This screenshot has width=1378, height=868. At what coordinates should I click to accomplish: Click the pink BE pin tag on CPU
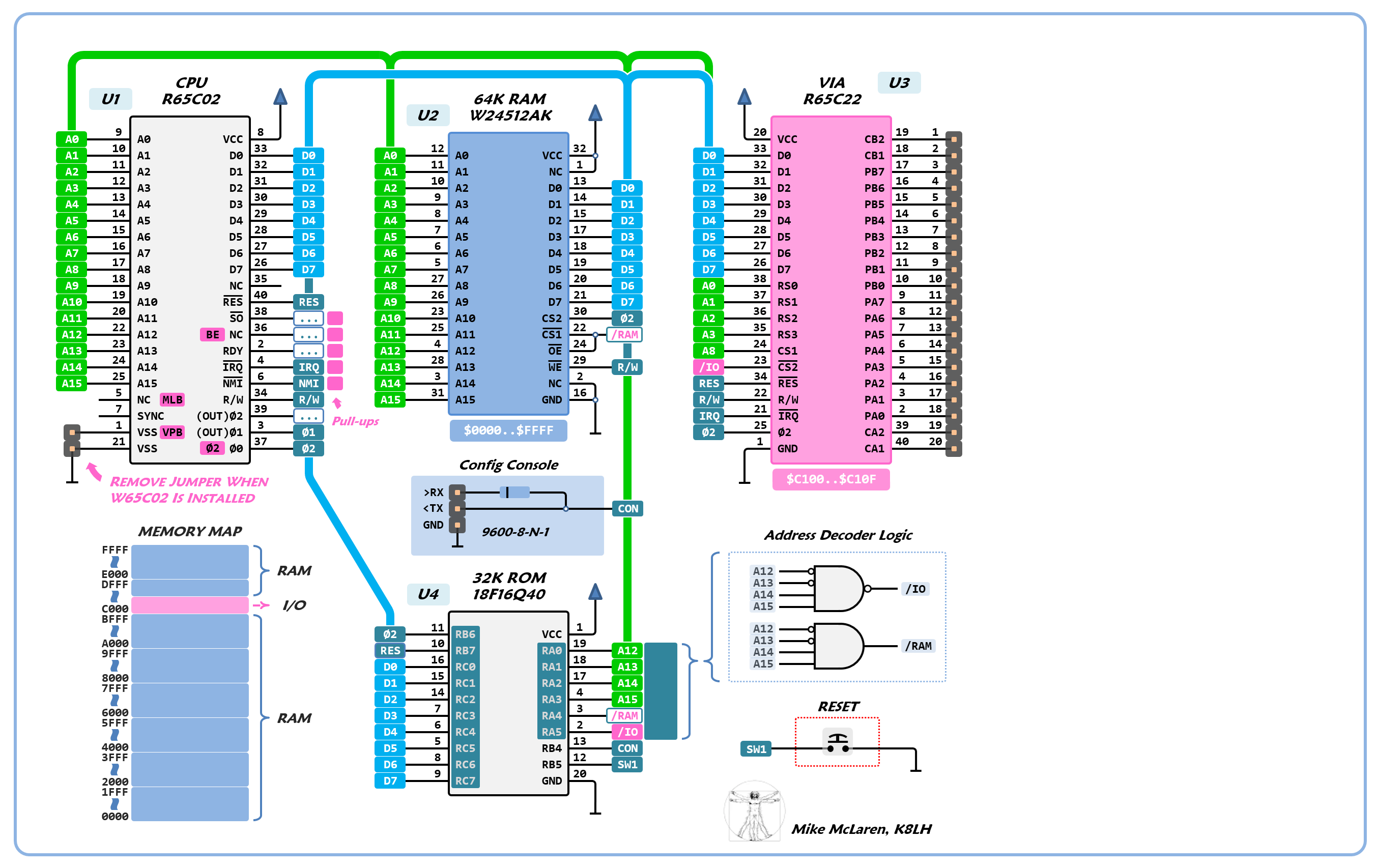[x=212, y=335]
